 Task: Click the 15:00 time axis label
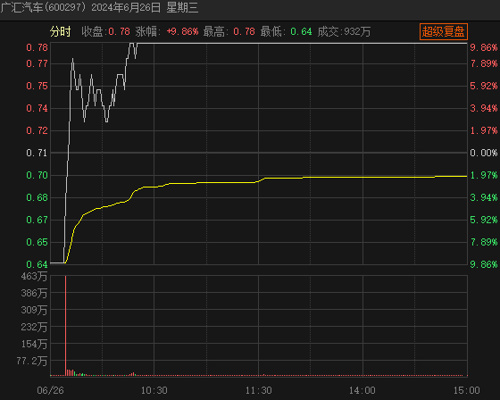467,390
